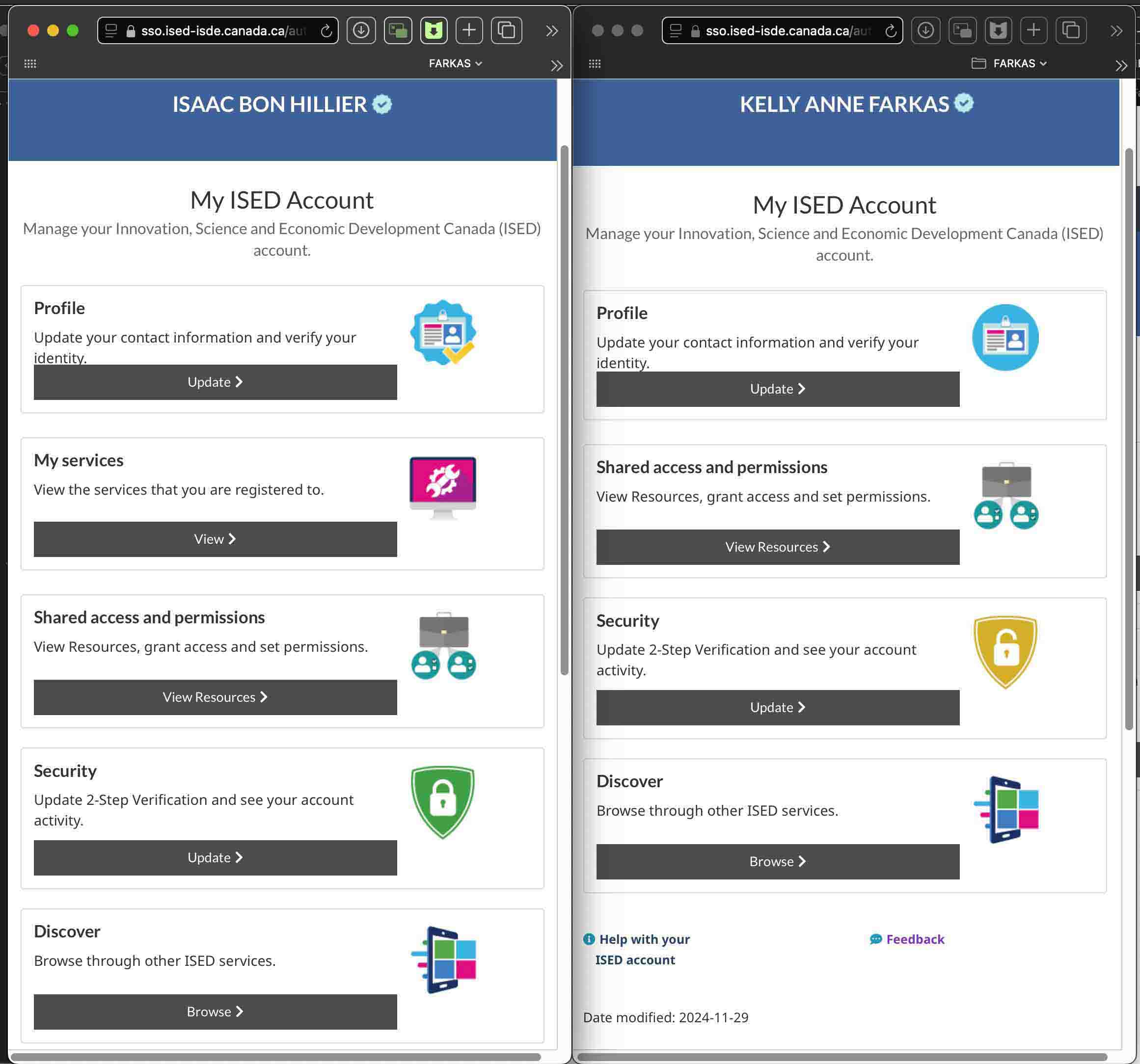The height and width of the screenshot is (1064, 1140).
Task: Click lock icon in left address bar
Action: click(131, 31)
